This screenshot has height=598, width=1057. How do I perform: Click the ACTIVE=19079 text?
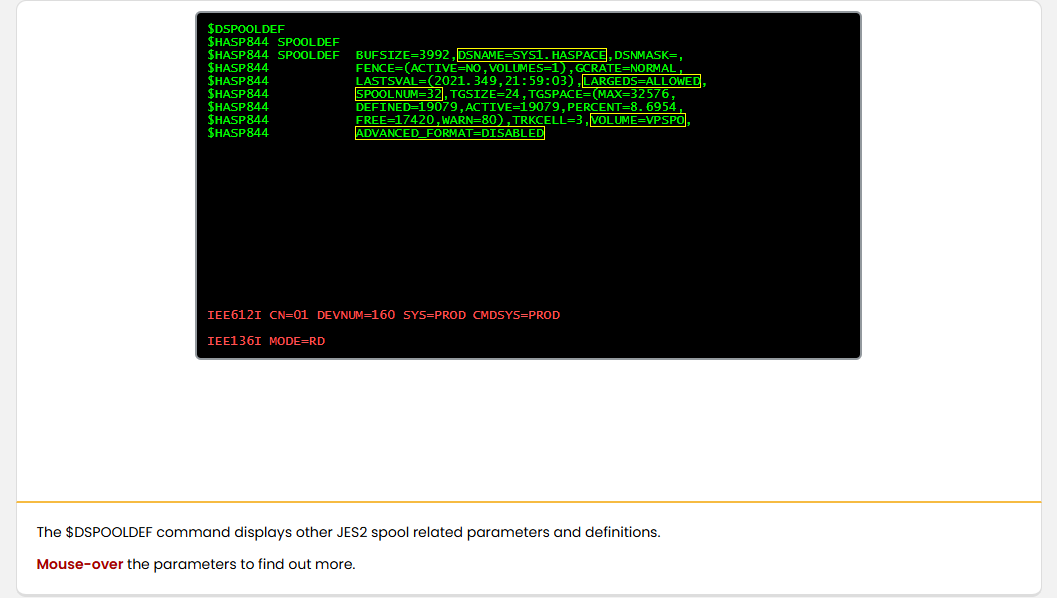coord(512,107)
